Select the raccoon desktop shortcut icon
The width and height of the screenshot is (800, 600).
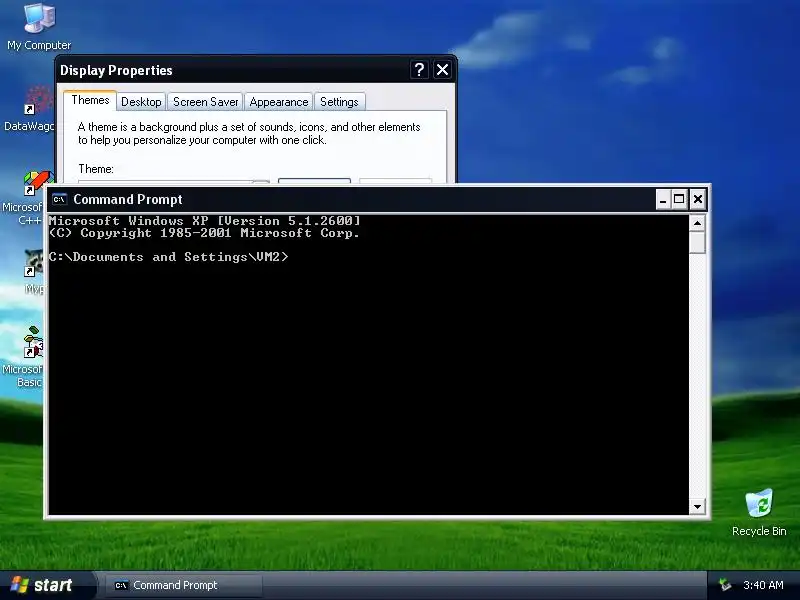coord(34,263)
